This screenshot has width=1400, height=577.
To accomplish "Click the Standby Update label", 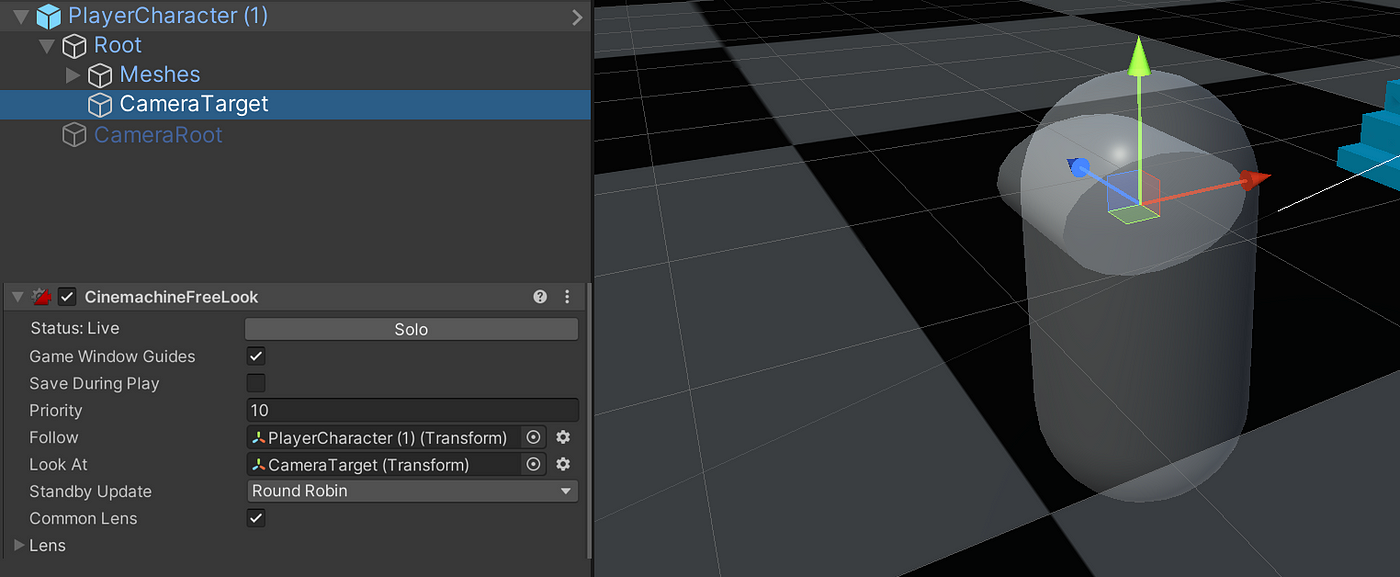I will (90, 492).
